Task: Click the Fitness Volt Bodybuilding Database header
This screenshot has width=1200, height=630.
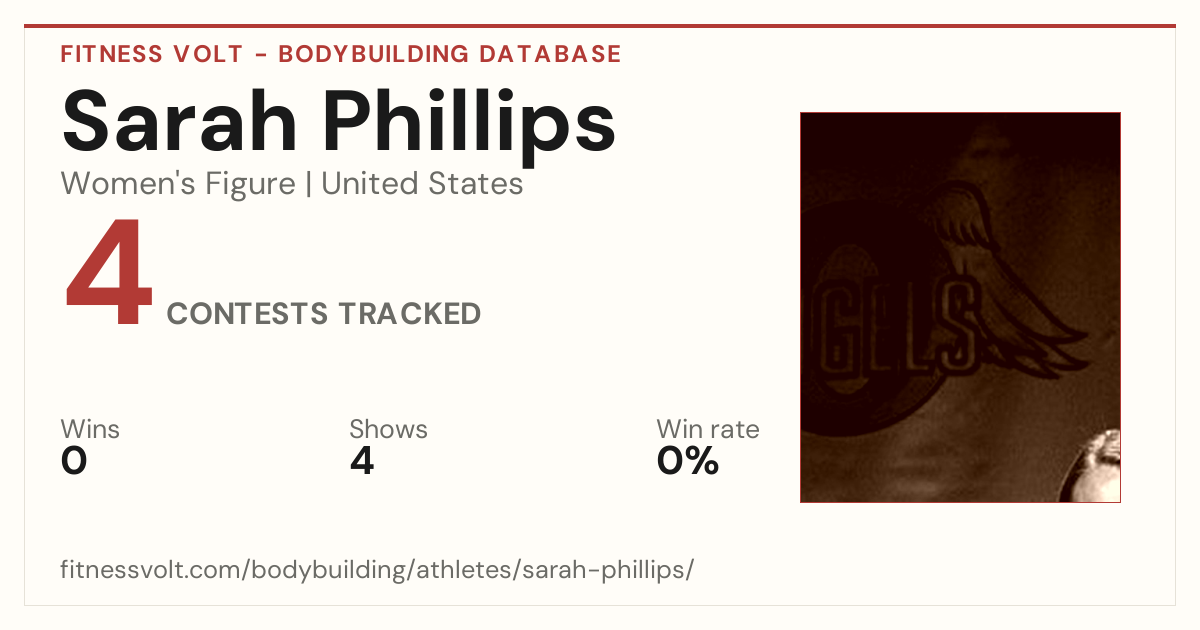Action: click(x=341, y=54)
